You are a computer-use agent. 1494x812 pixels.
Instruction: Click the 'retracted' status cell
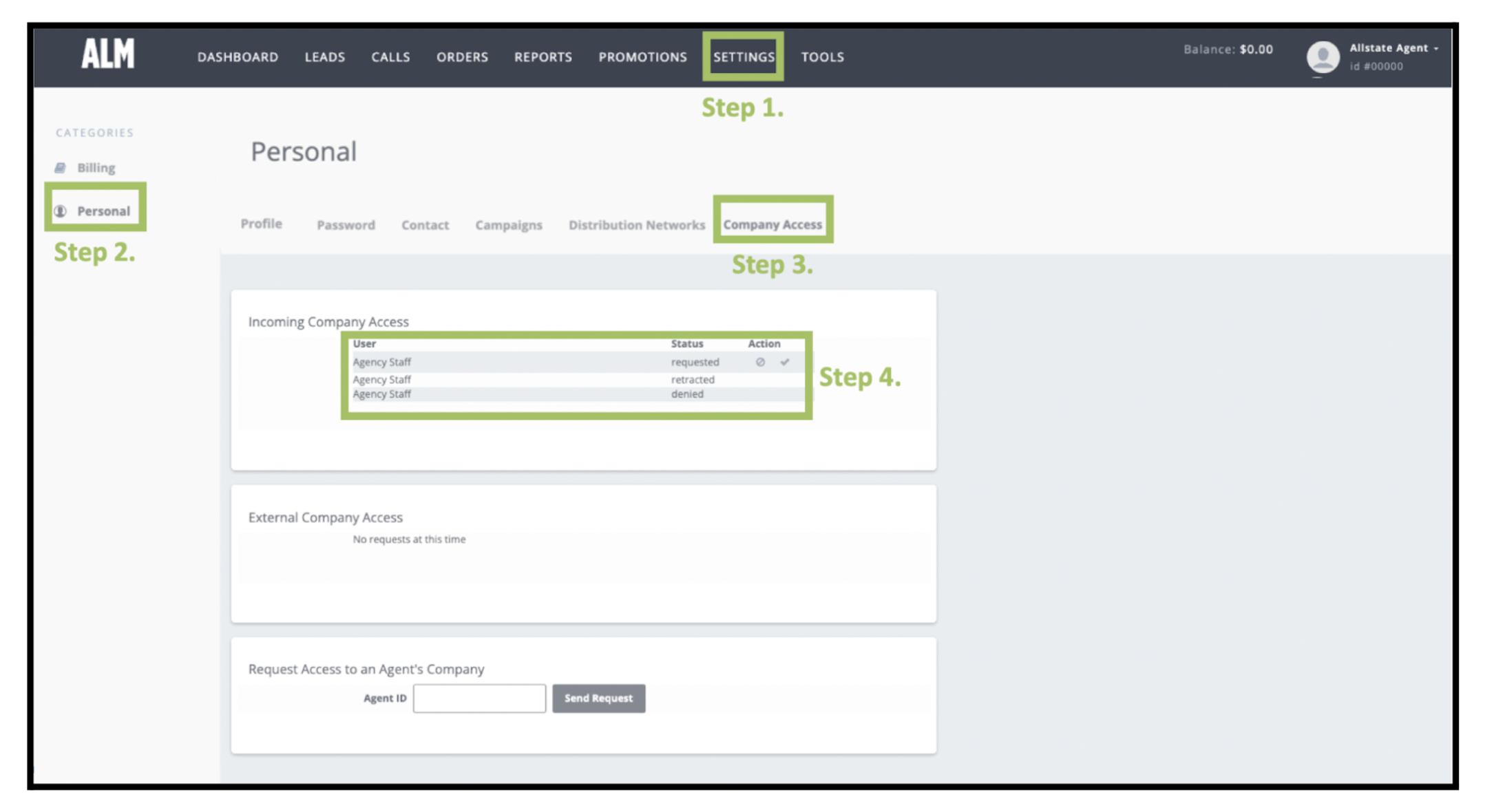click(x=693, y=380)
